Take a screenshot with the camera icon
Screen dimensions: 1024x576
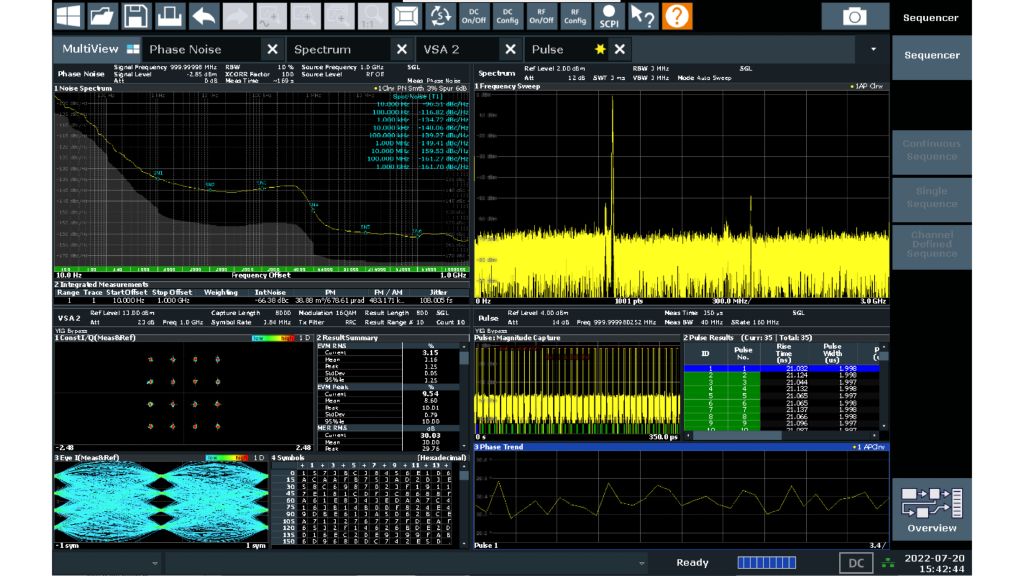(855, 16)
